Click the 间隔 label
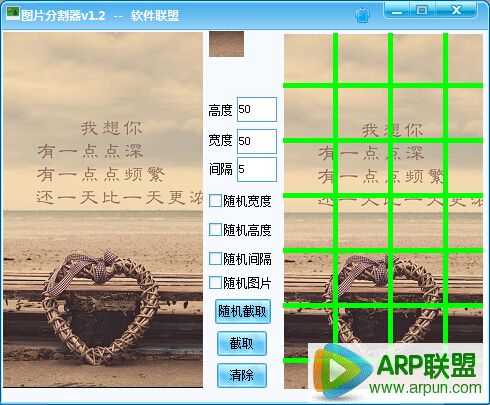Screen dimensions: 490x405 pyautogui.click(x=220, y=169)
